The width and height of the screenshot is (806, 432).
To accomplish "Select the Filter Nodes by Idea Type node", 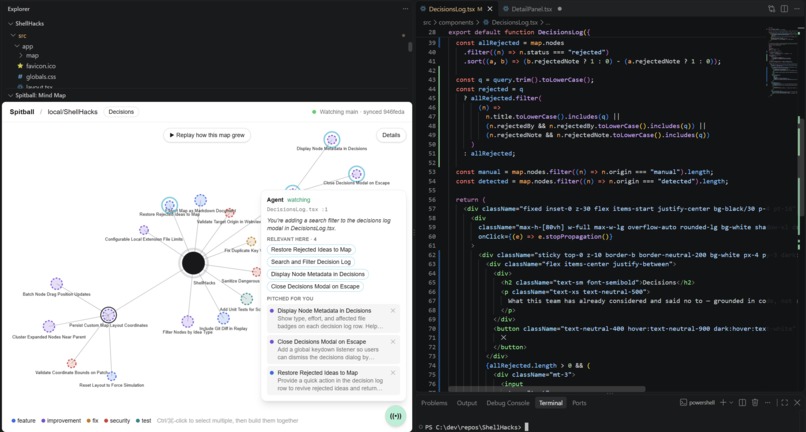I will click(188, 322).
